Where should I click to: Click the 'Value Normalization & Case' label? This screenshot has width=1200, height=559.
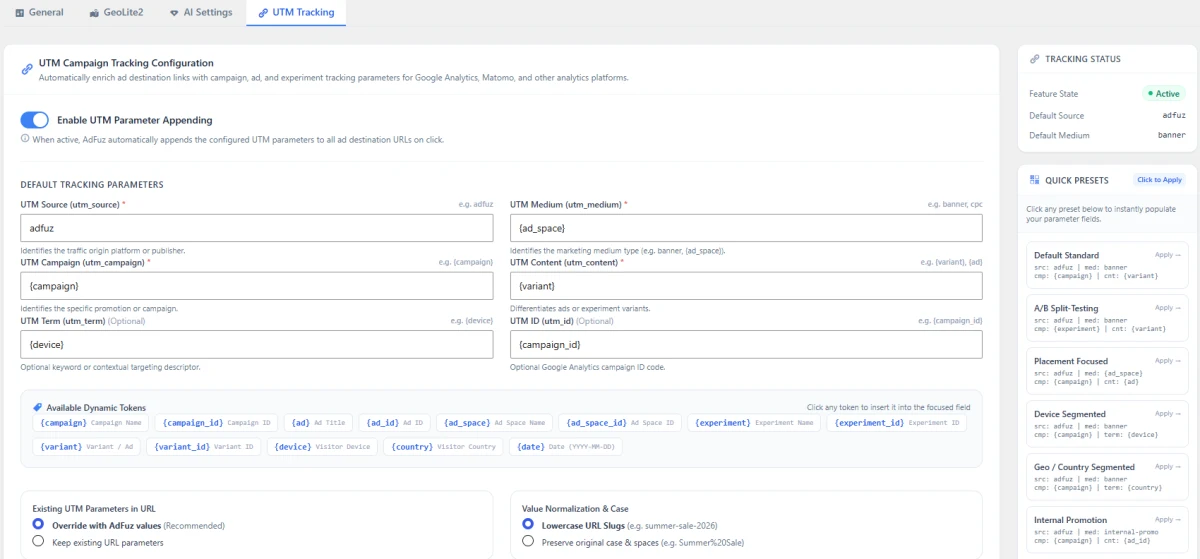point(575,509)
